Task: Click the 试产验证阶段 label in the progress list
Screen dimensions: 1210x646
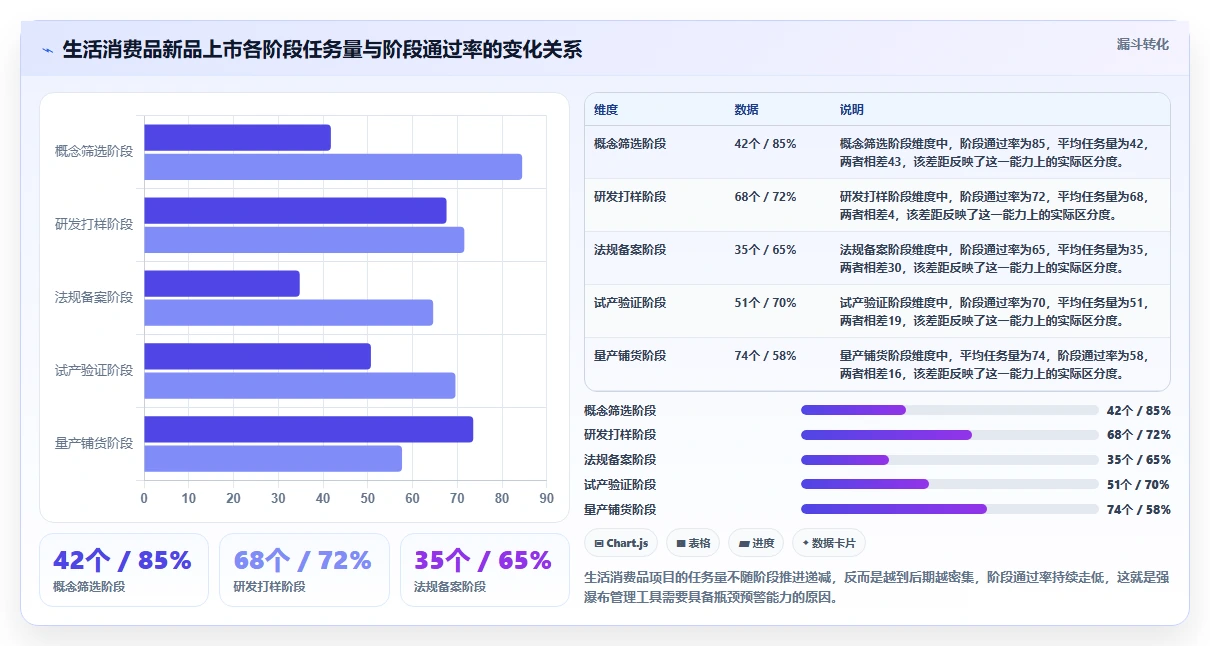Action: (620, 485)
